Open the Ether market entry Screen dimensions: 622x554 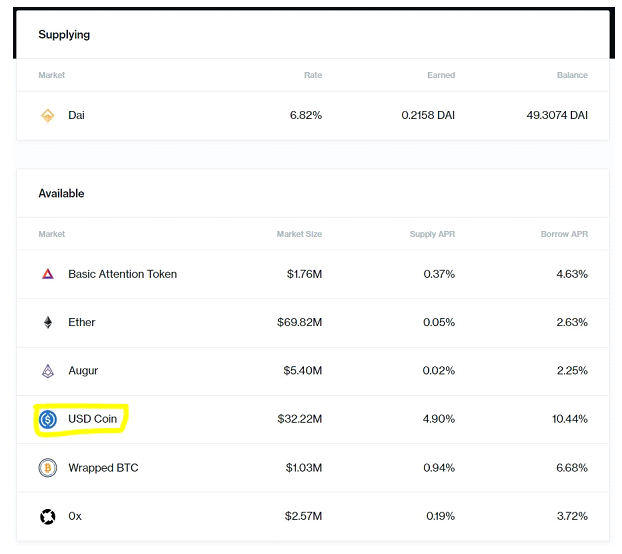coord(82,323)
